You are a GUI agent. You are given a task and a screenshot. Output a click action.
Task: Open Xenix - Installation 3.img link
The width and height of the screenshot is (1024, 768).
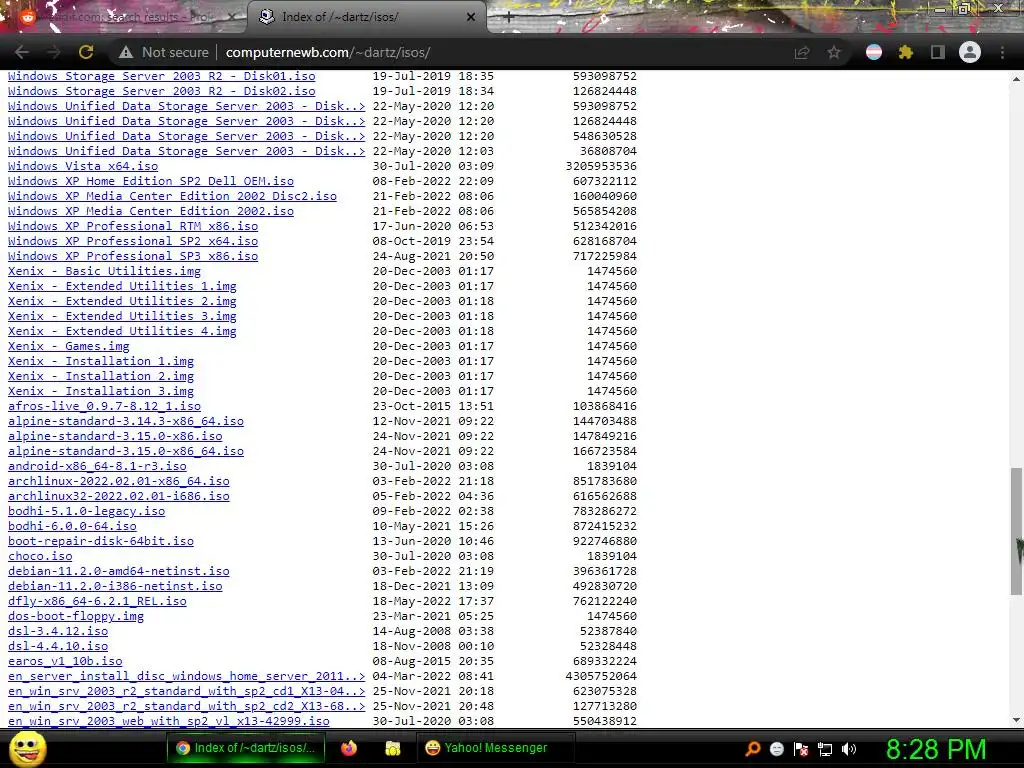101,391
